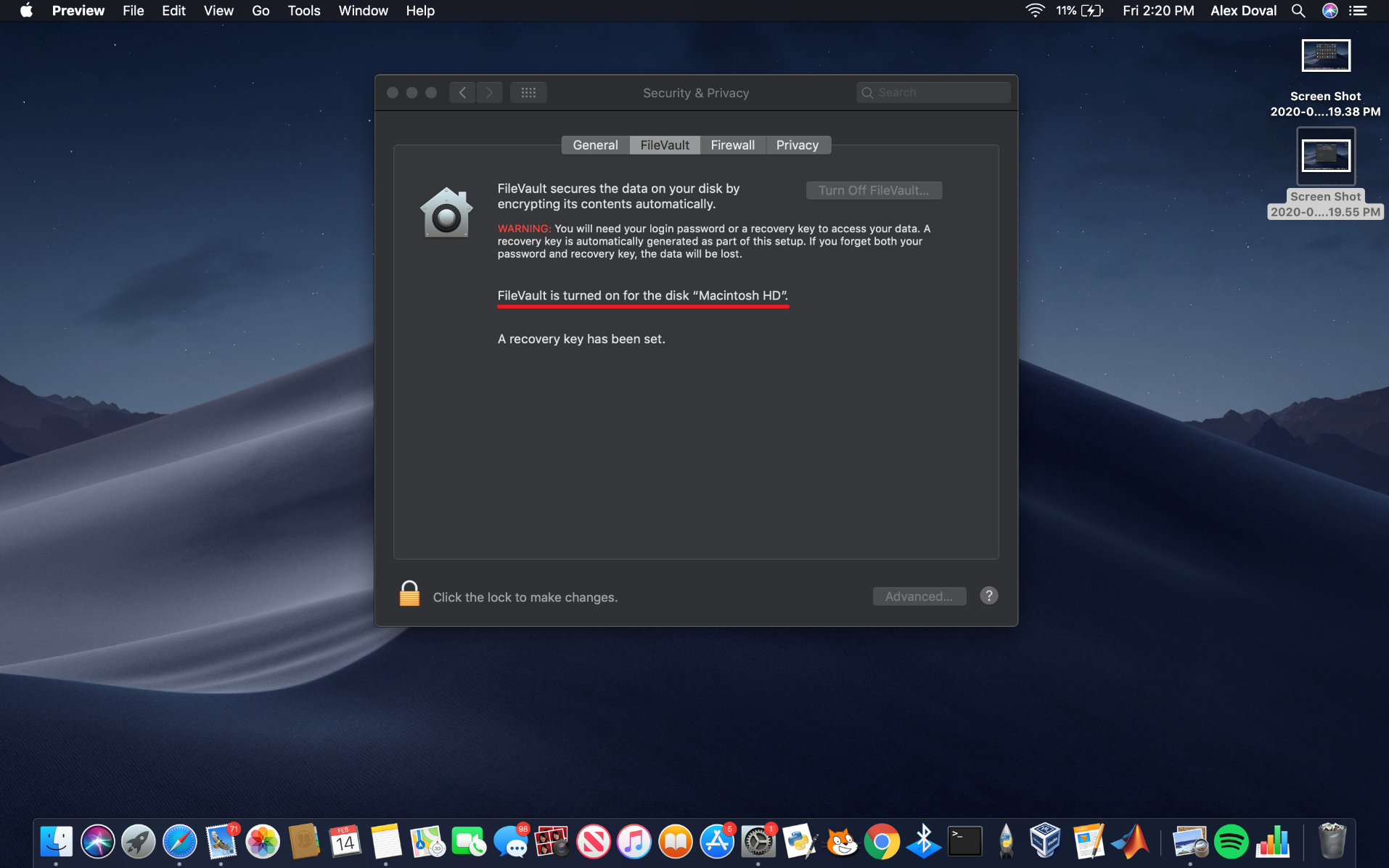Open Books app in the dock
The image size is (1389, 868).
coord(676,842)
